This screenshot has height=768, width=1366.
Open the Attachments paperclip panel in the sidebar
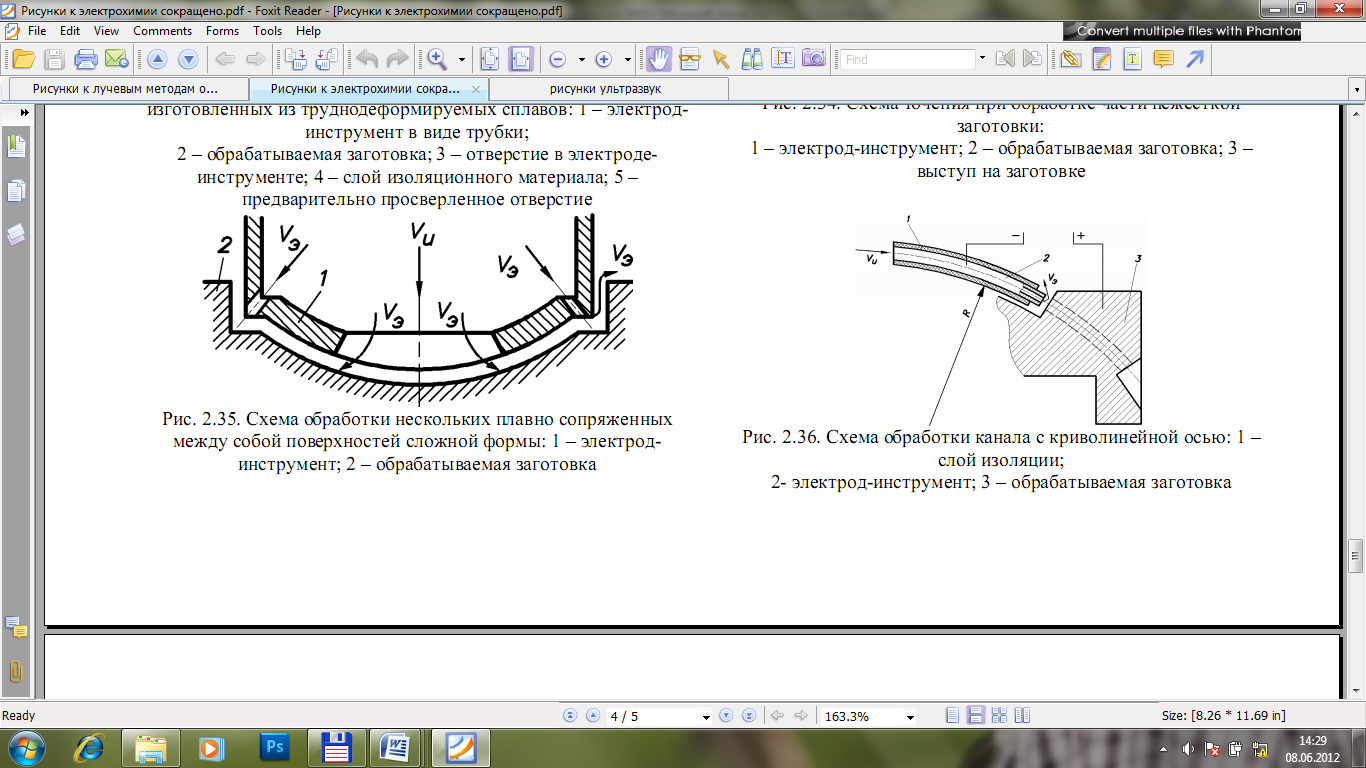16,671
